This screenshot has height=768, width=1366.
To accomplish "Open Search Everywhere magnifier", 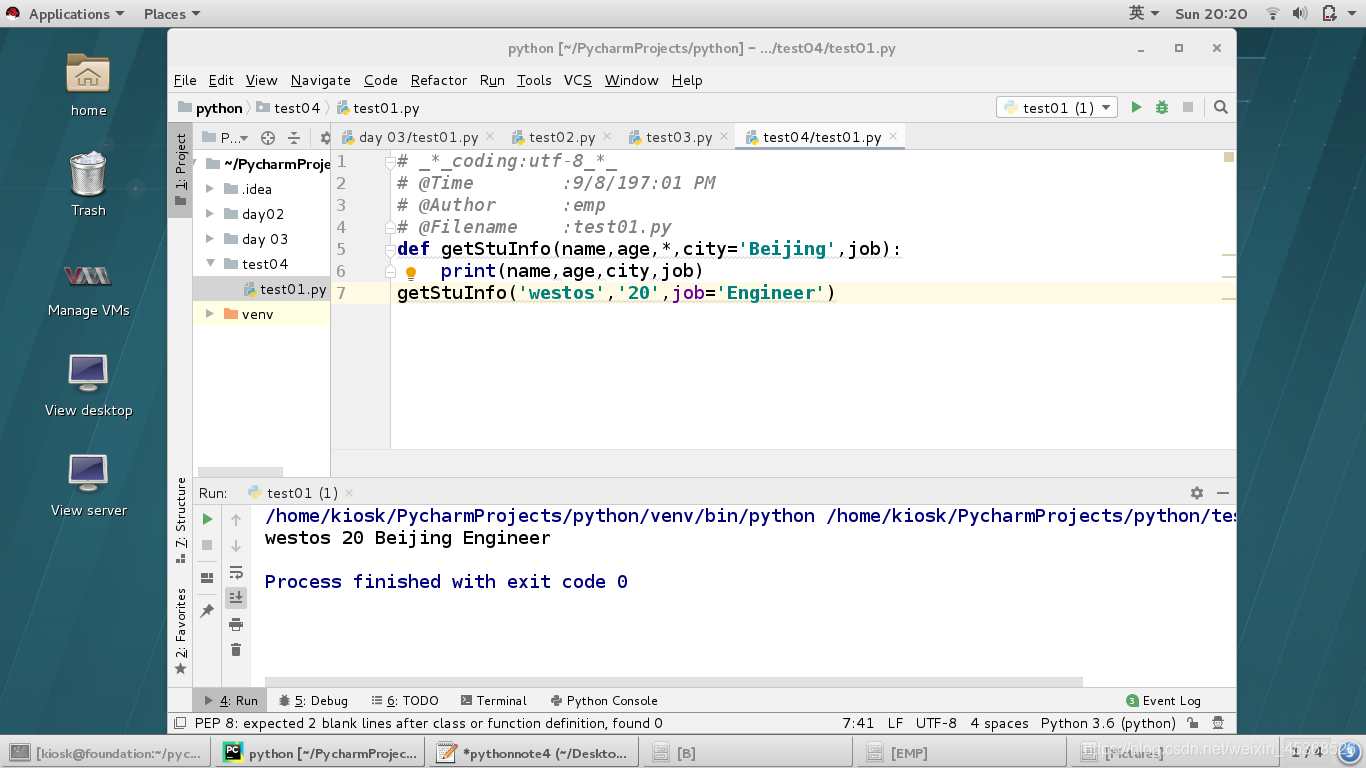I will pyautogui.click(x=1221, y=107).
